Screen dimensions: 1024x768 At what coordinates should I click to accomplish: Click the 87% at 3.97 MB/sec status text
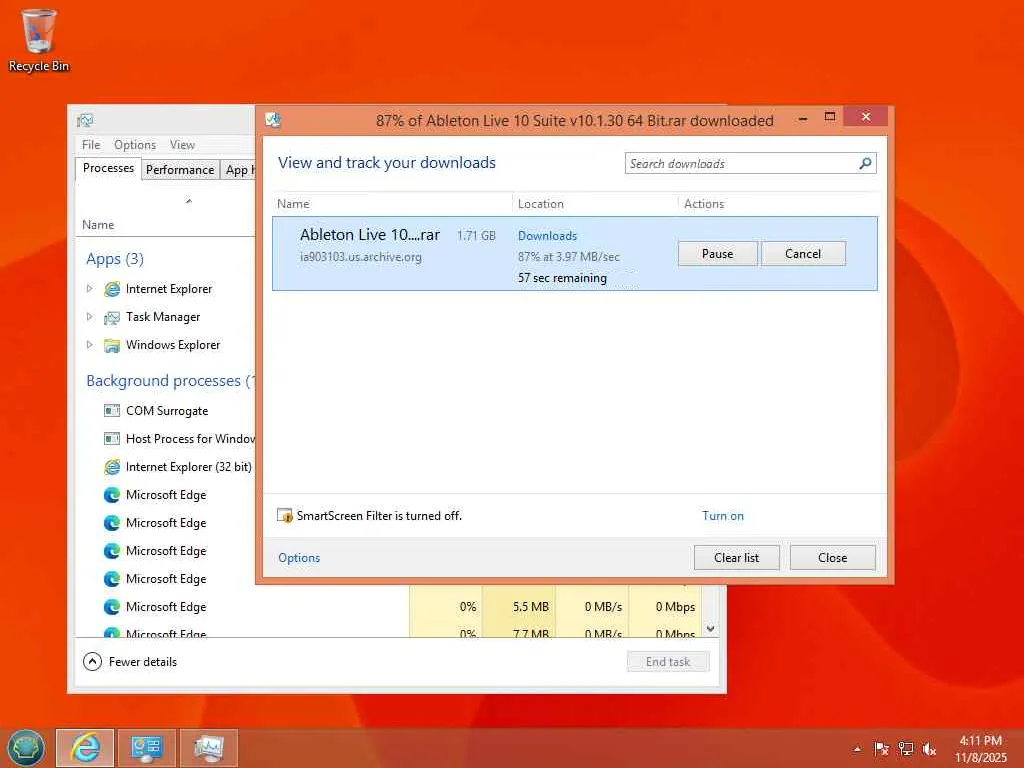point(569,257)
